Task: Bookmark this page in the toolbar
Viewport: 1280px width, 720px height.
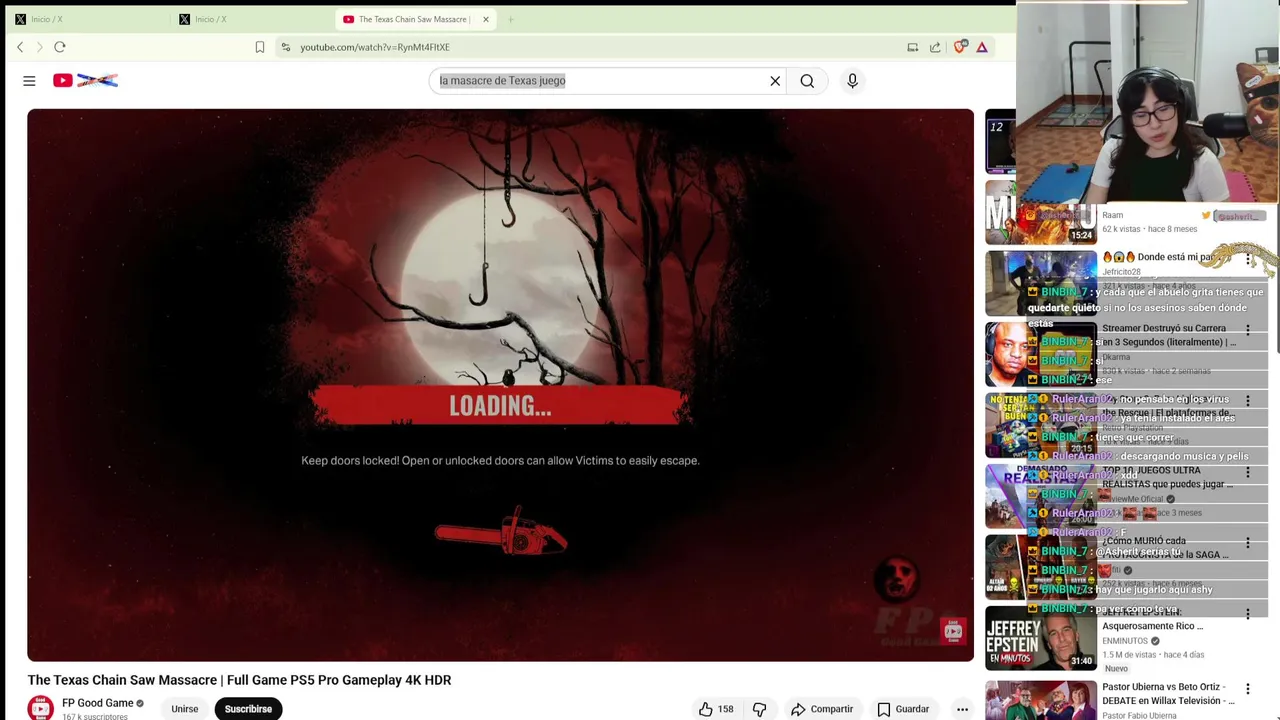Action: click(x=260, y=47)
